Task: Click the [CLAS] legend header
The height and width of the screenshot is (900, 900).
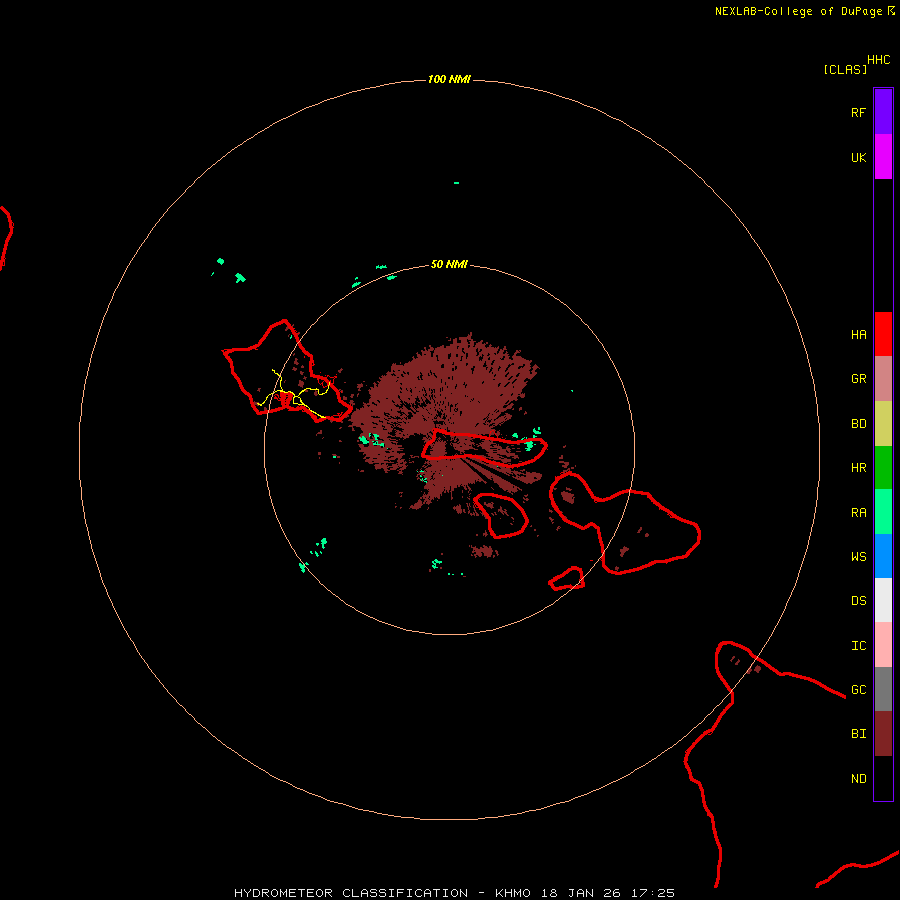Action: [845, 69]
